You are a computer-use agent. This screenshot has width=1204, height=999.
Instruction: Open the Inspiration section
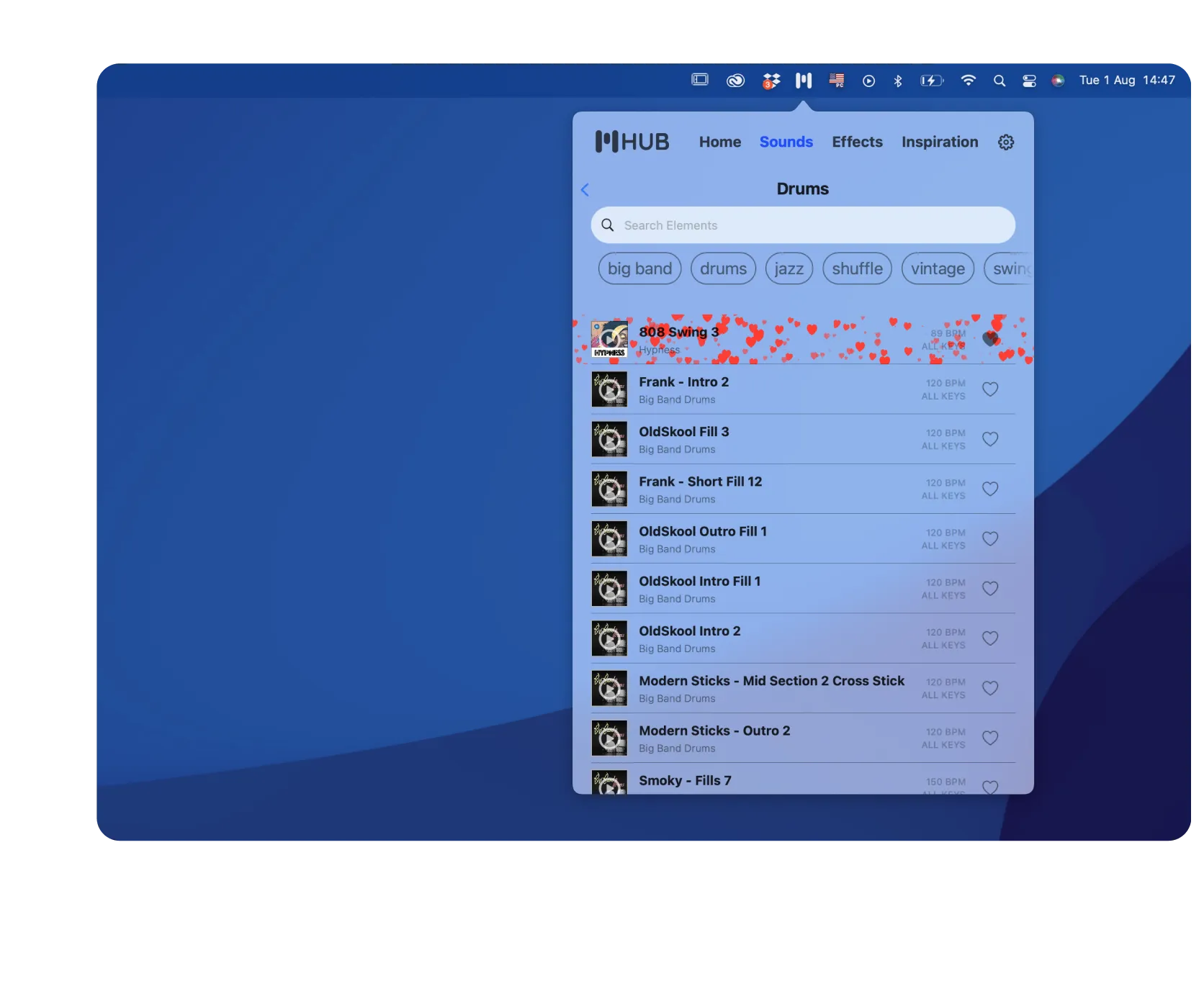point(939,142)
